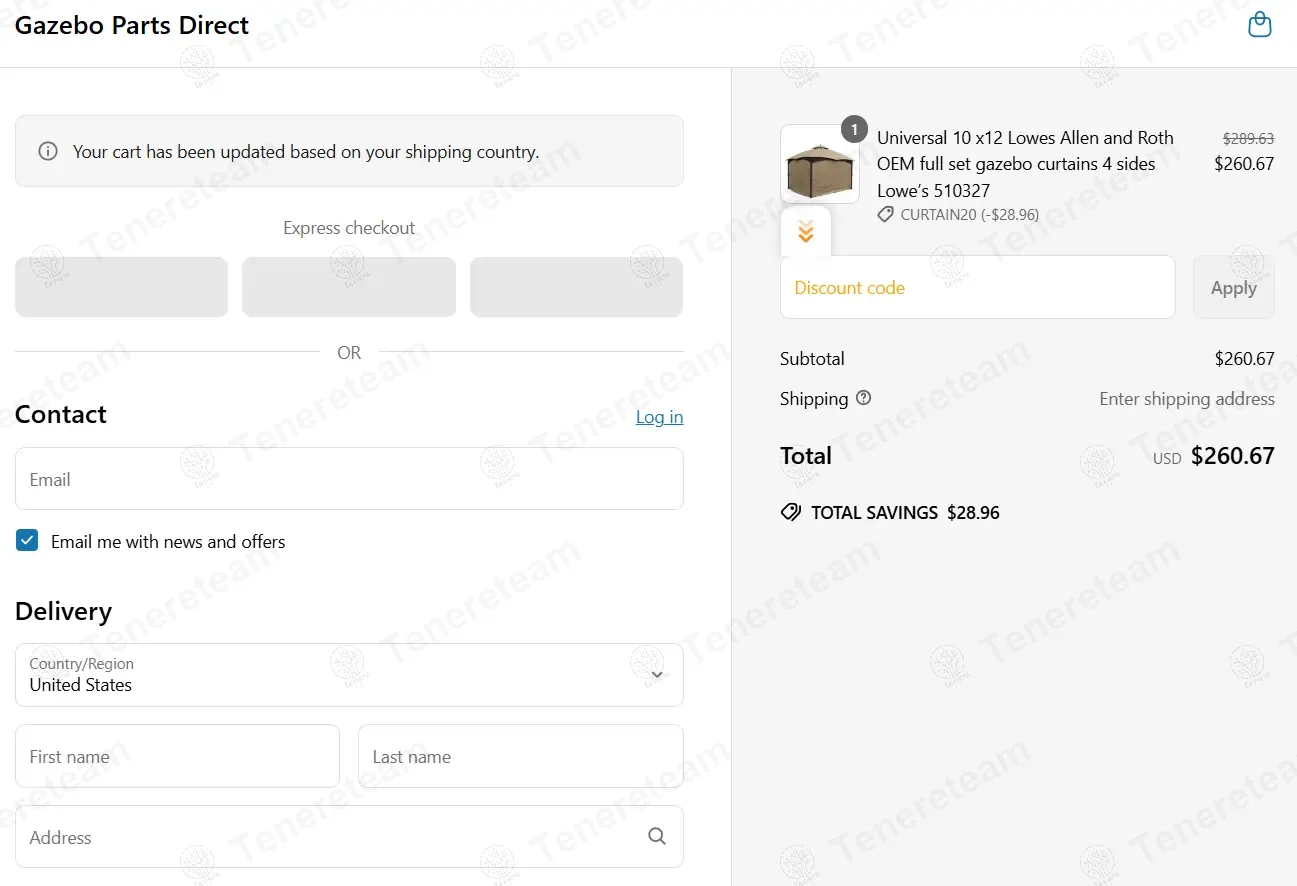Screen dimensions: 1297x886
Task: Click the TOTAL SAVINGS $28.96 text
Action: tap(905, 513)
